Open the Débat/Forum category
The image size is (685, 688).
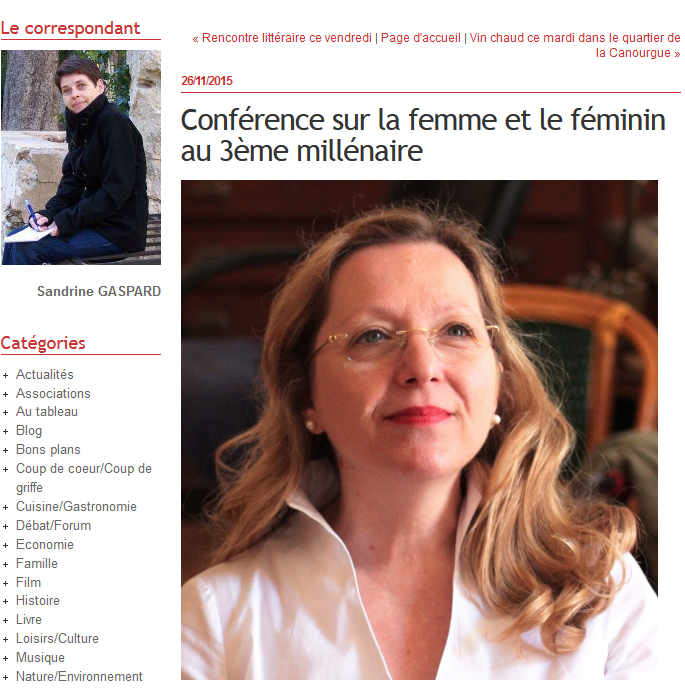(x=53, y=525)
